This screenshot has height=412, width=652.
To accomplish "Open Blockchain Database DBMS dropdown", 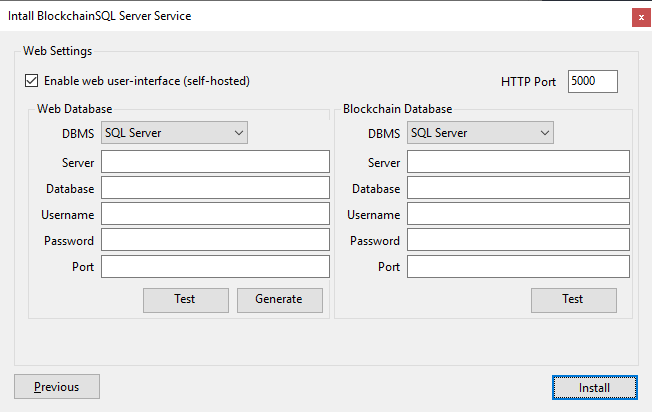I will [x=480, y=133].
